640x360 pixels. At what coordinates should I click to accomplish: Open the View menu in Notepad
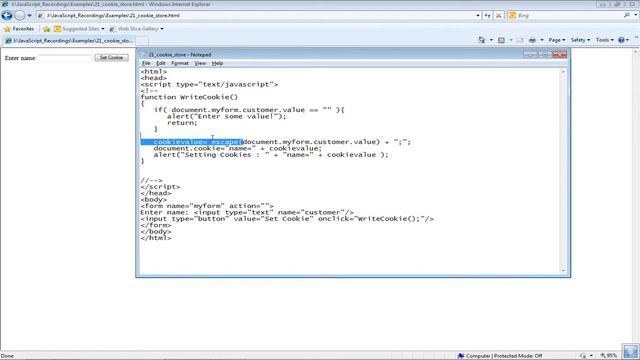click(200, 63)
